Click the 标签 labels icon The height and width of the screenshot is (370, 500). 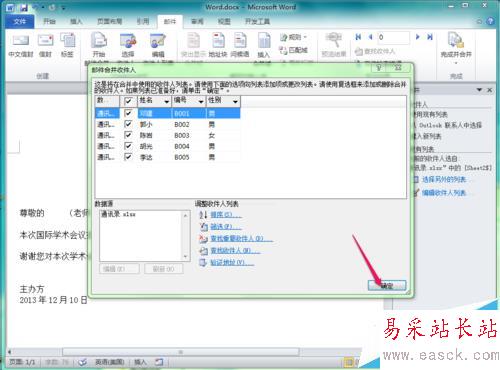tap(68, 41)
